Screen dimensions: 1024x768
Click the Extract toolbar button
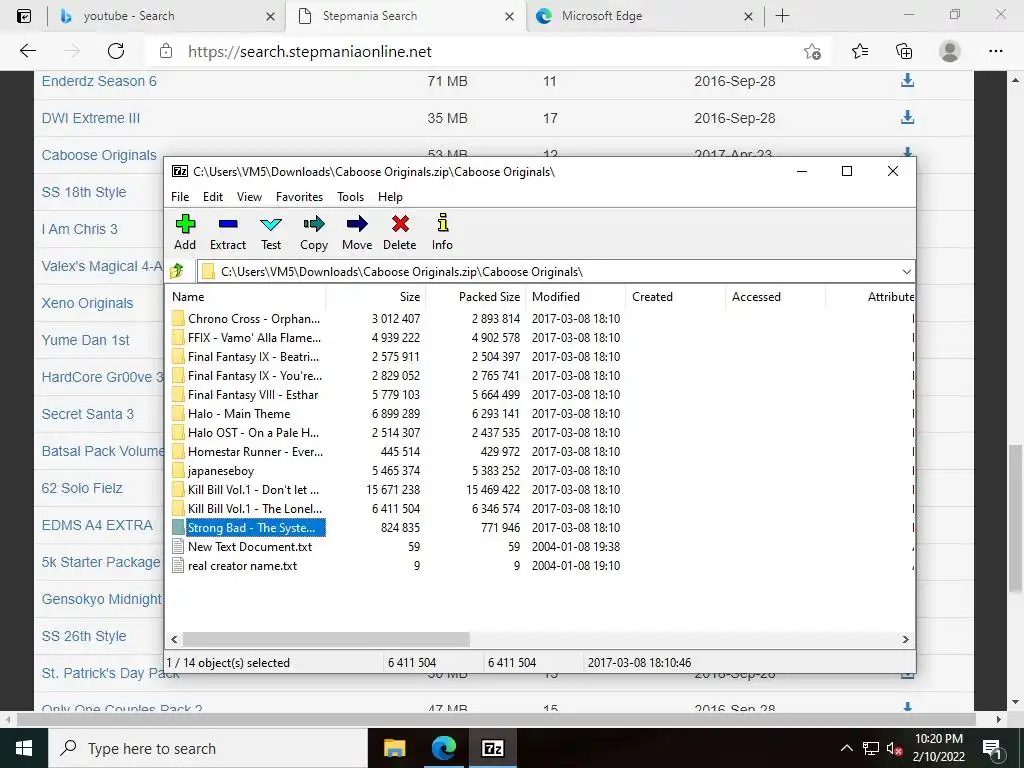(x=227, y=232)
